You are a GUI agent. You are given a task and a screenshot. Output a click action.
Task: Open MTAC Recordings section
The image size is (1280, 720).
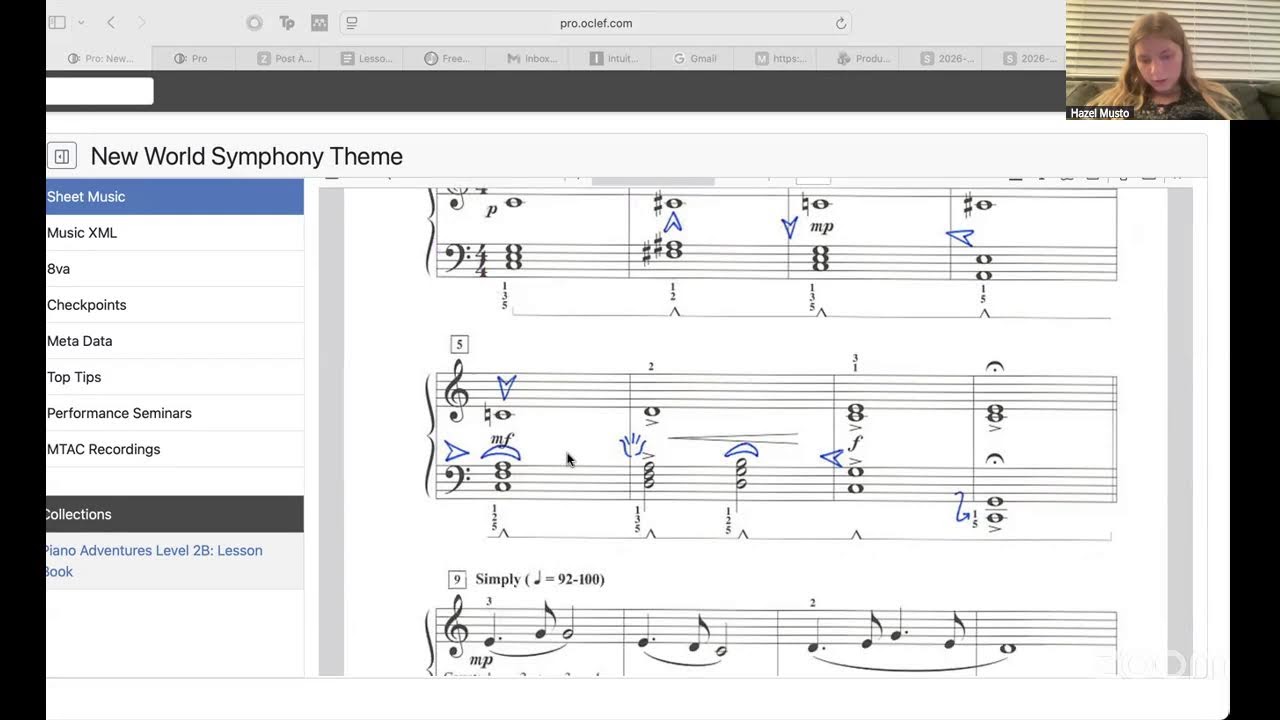(x=175, y=448)
